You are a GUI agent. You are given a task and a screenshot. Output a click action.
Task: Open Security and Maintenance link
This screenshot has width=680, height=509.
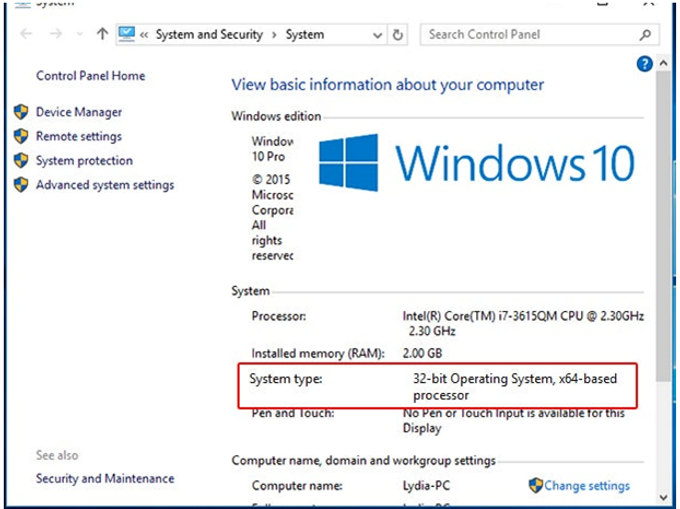click(105, 478)
